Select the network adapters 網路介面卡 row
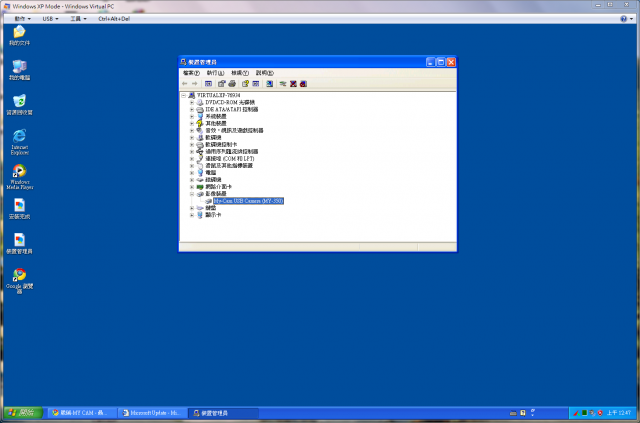This screenshot has height=423, width=640. point(218,187)
